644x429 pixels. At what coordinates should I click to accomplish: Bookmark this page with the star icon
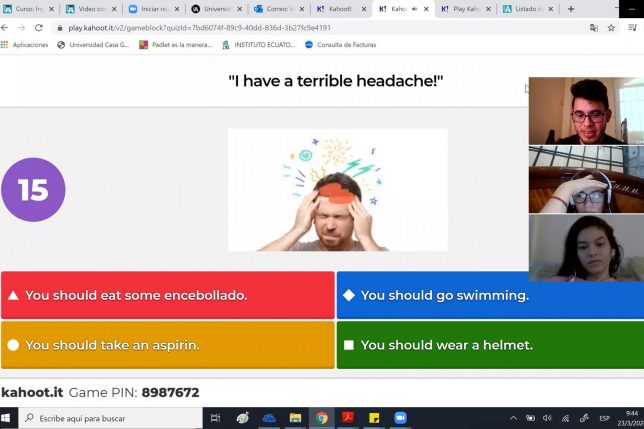[611, 28]
